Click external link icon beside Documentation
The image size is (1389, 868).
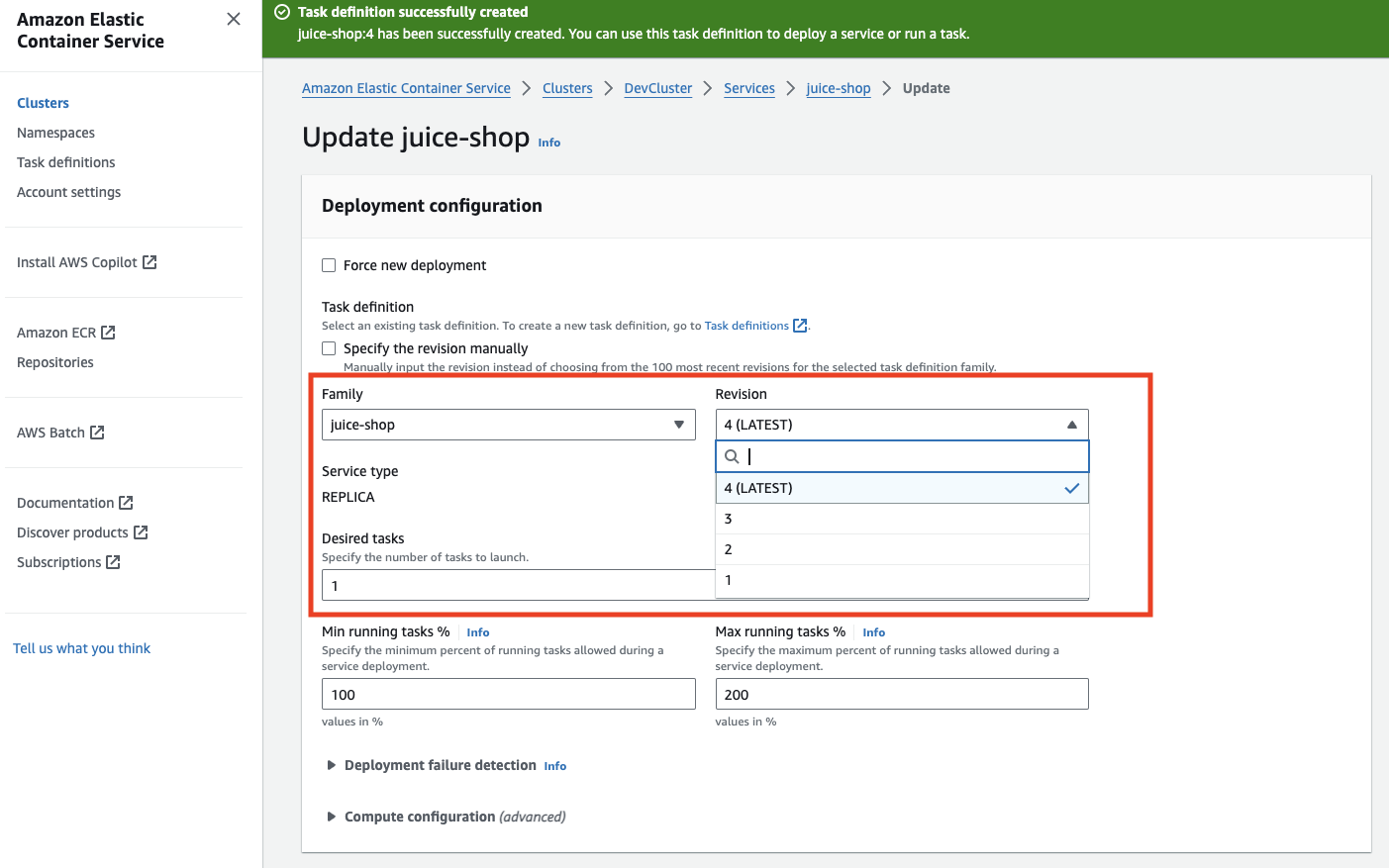126,503
